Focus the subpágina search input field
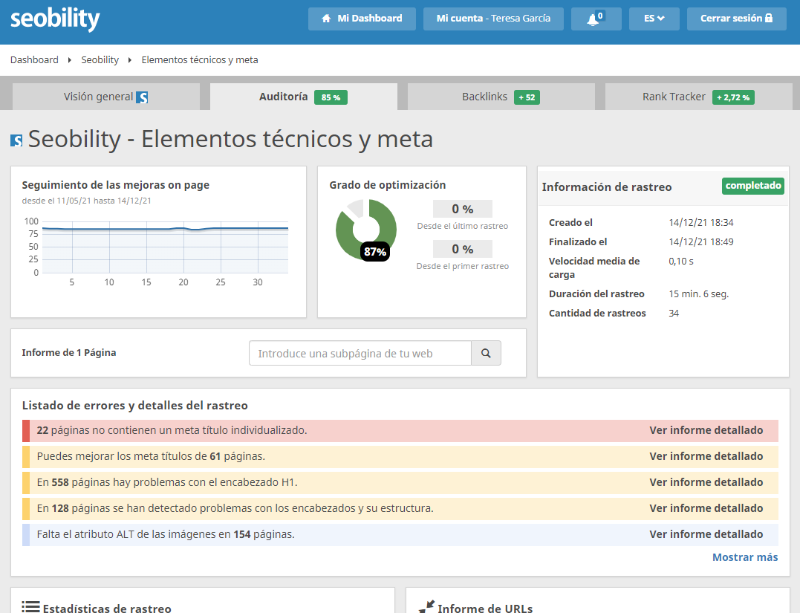 [x=360, y=353]
